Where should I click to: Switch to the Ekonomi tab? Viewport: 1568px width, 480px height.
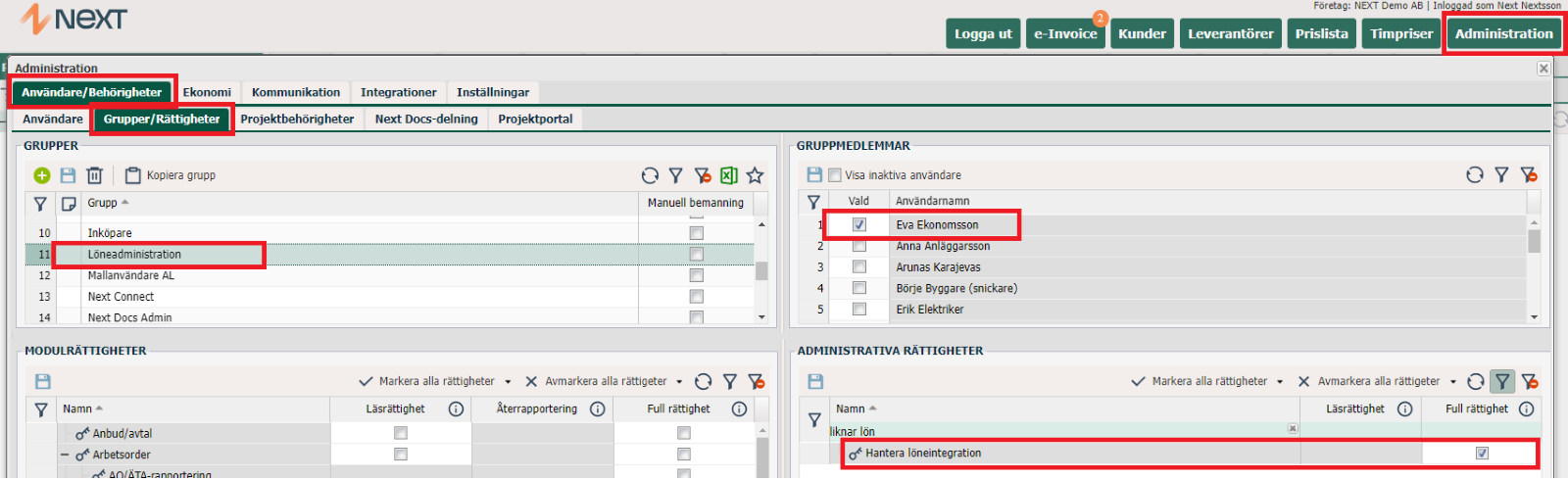click(x=207, y=92)
